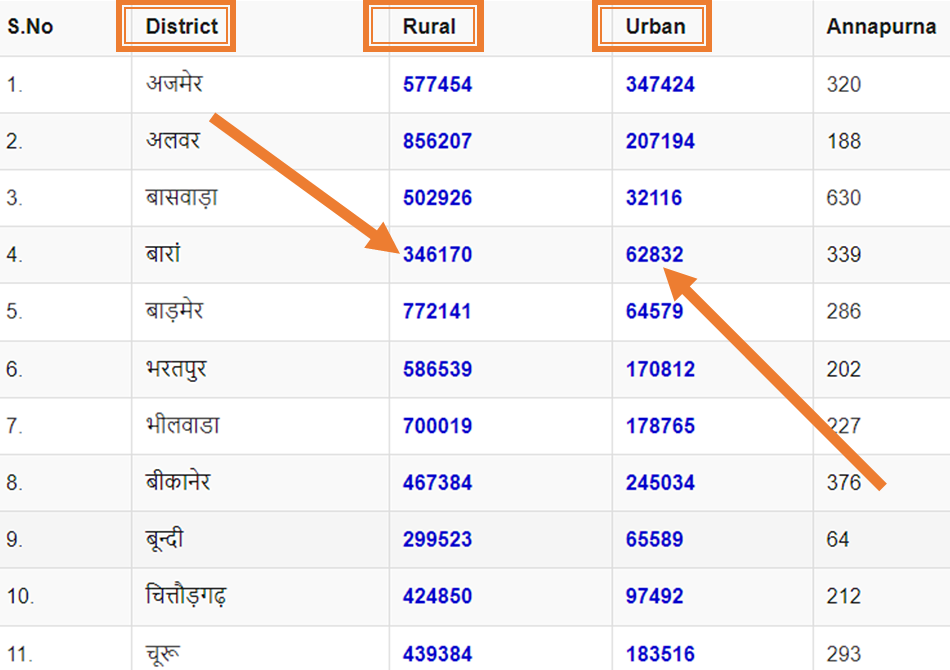Select Rural count 586539 for भरतपुर

click(x=437, y=369)
